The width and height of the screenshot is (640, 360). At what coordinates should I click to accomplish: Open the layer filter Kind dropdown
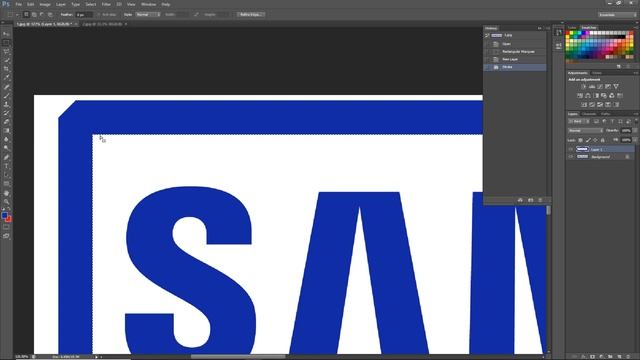[579, 121]
